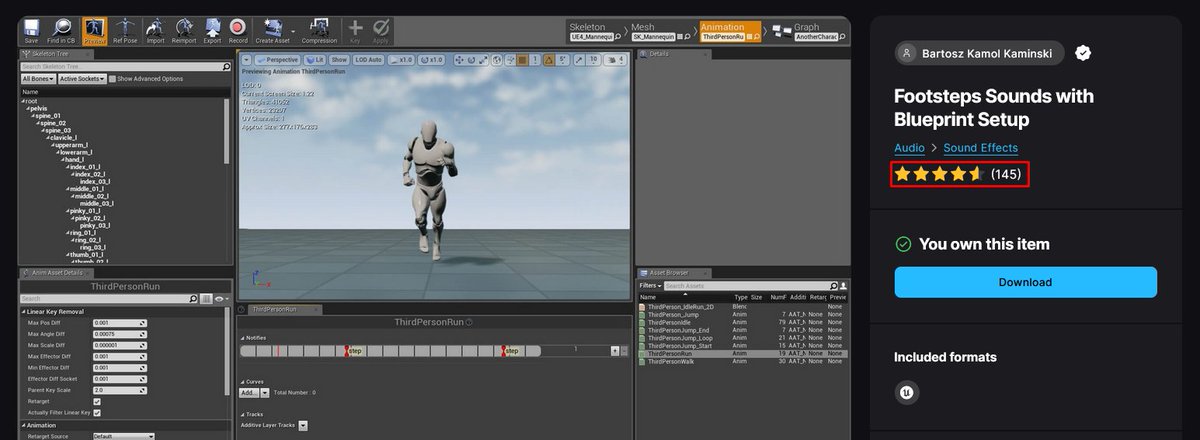Image resolution: width=1200 pixels, height=440 pixels.
Task: Click the Add button under Curves
Action: pos(248,393)
